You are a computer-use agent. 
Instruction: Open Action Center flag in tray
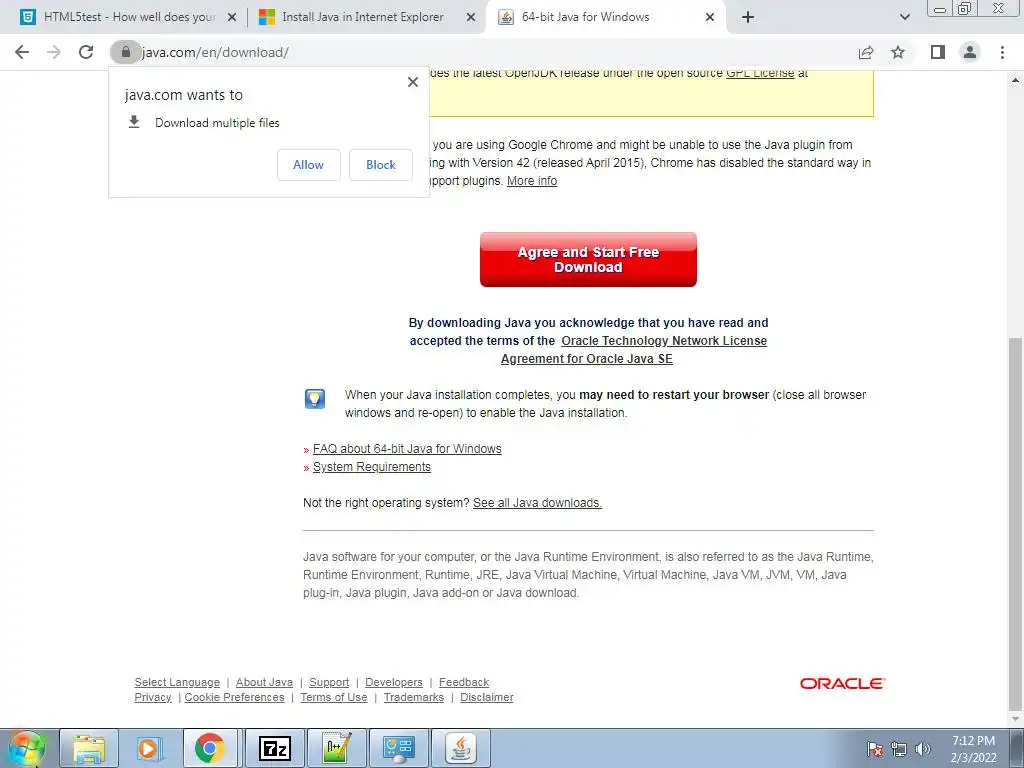click(x=875, y=749)
